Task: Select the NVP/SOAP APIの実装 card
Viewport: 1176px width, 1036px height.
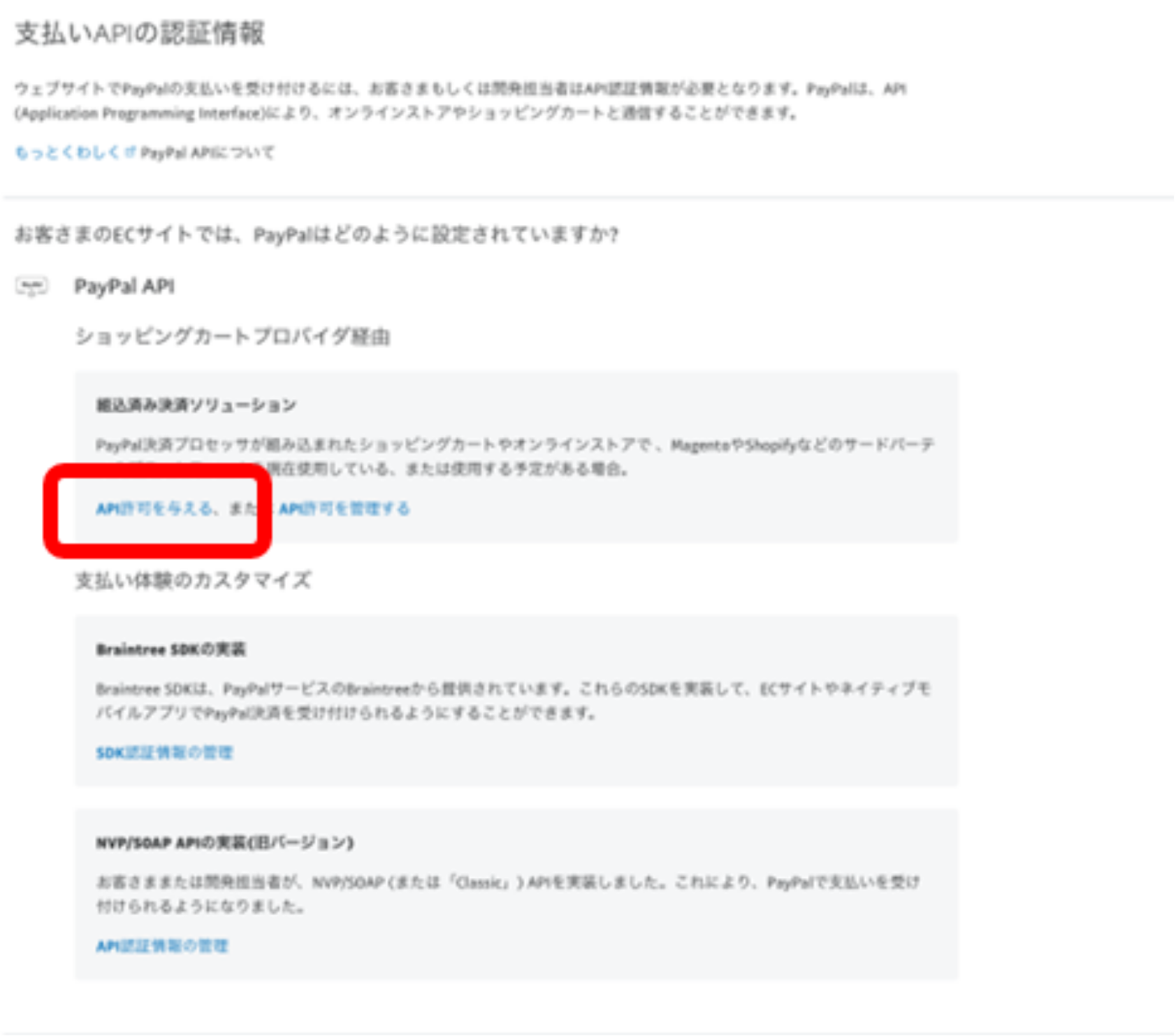Action: [x=517, y=895]
